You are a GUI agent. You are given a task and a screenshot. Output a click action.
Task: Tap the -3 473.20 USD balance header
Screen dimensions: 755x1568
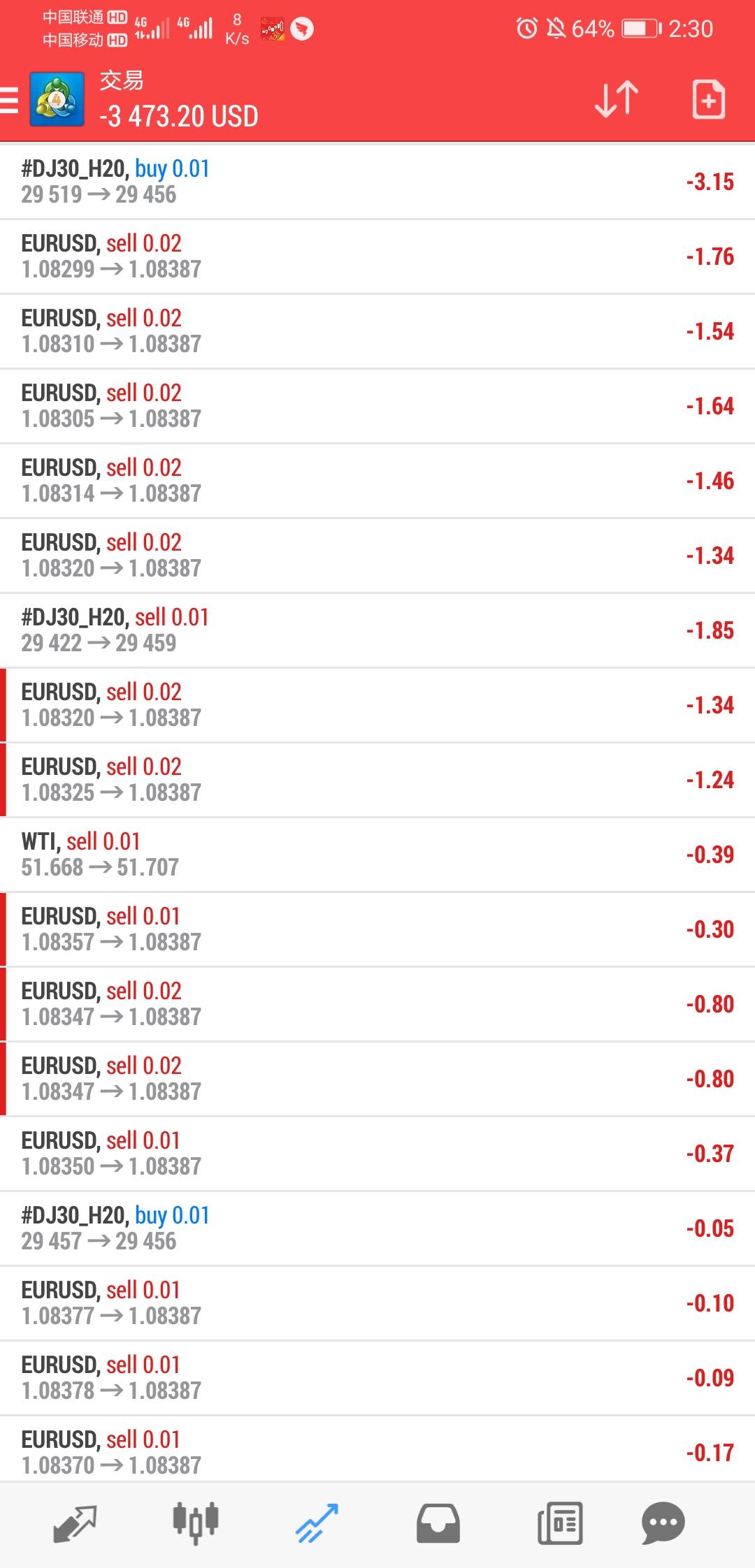click(x=179, y=116)
